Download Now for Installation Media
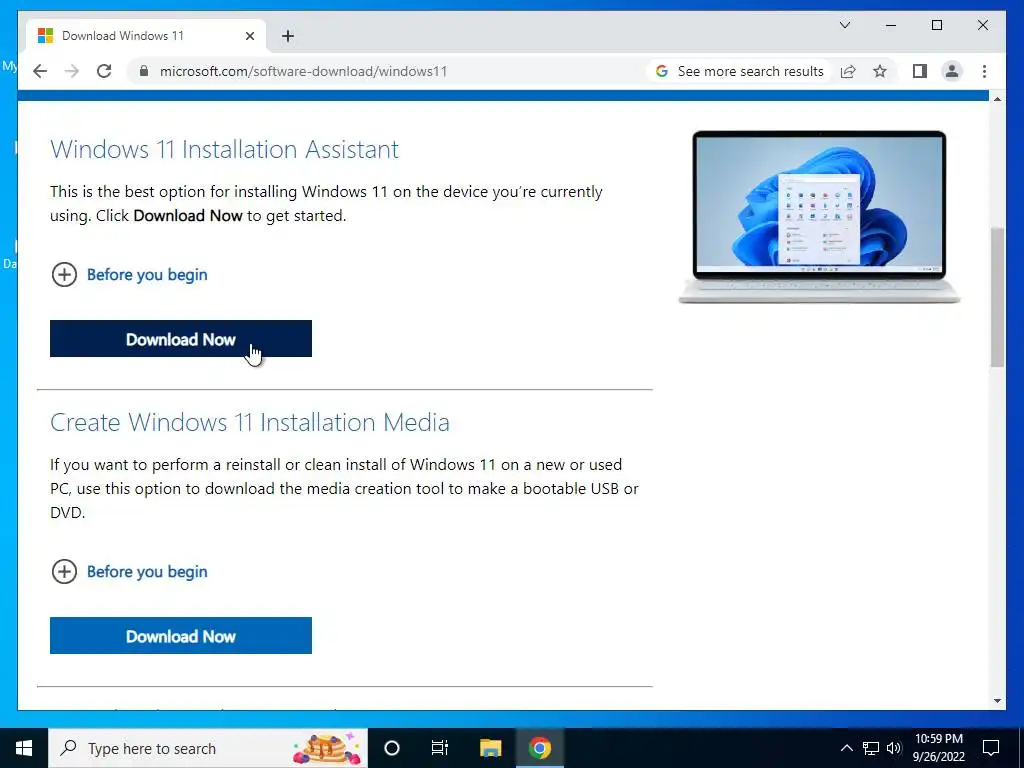 [x=181, y=635]
